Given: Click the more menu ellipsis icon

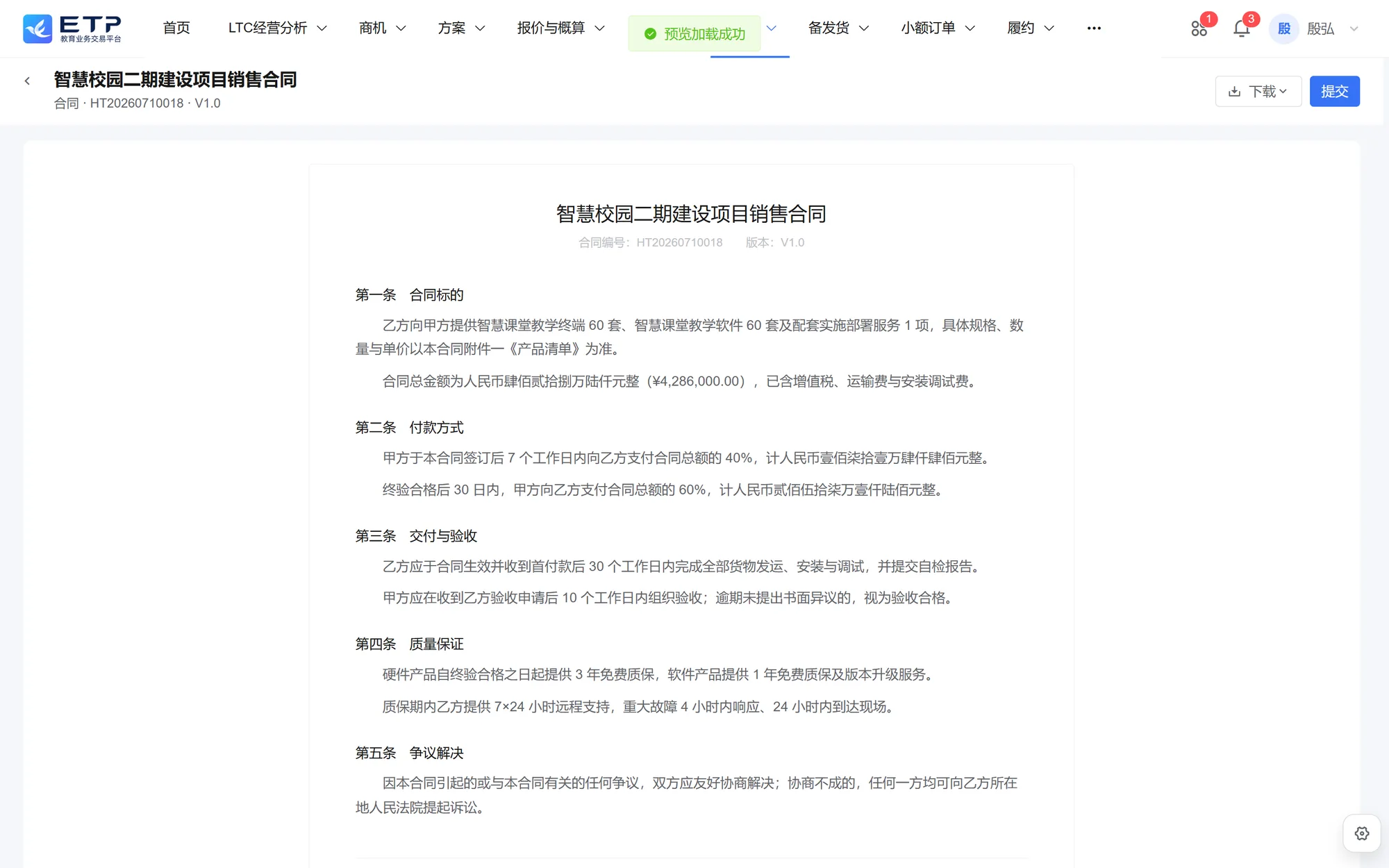Looking at the screenshot, I should click(1094, 28).
